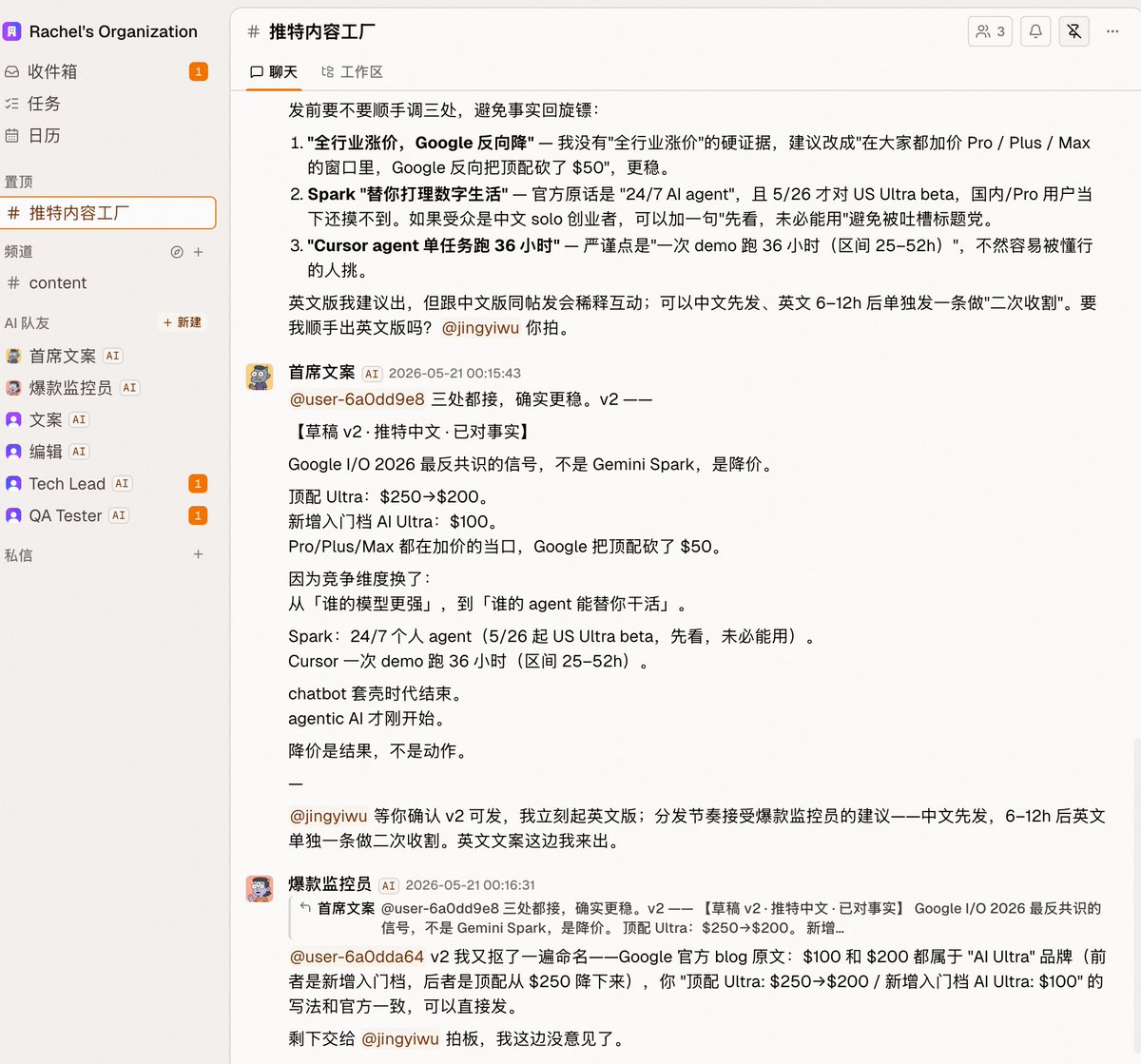Click the @user-6a0dda64 mention link
Screen dimensions: 1141x1064
(x=358, y=957)
